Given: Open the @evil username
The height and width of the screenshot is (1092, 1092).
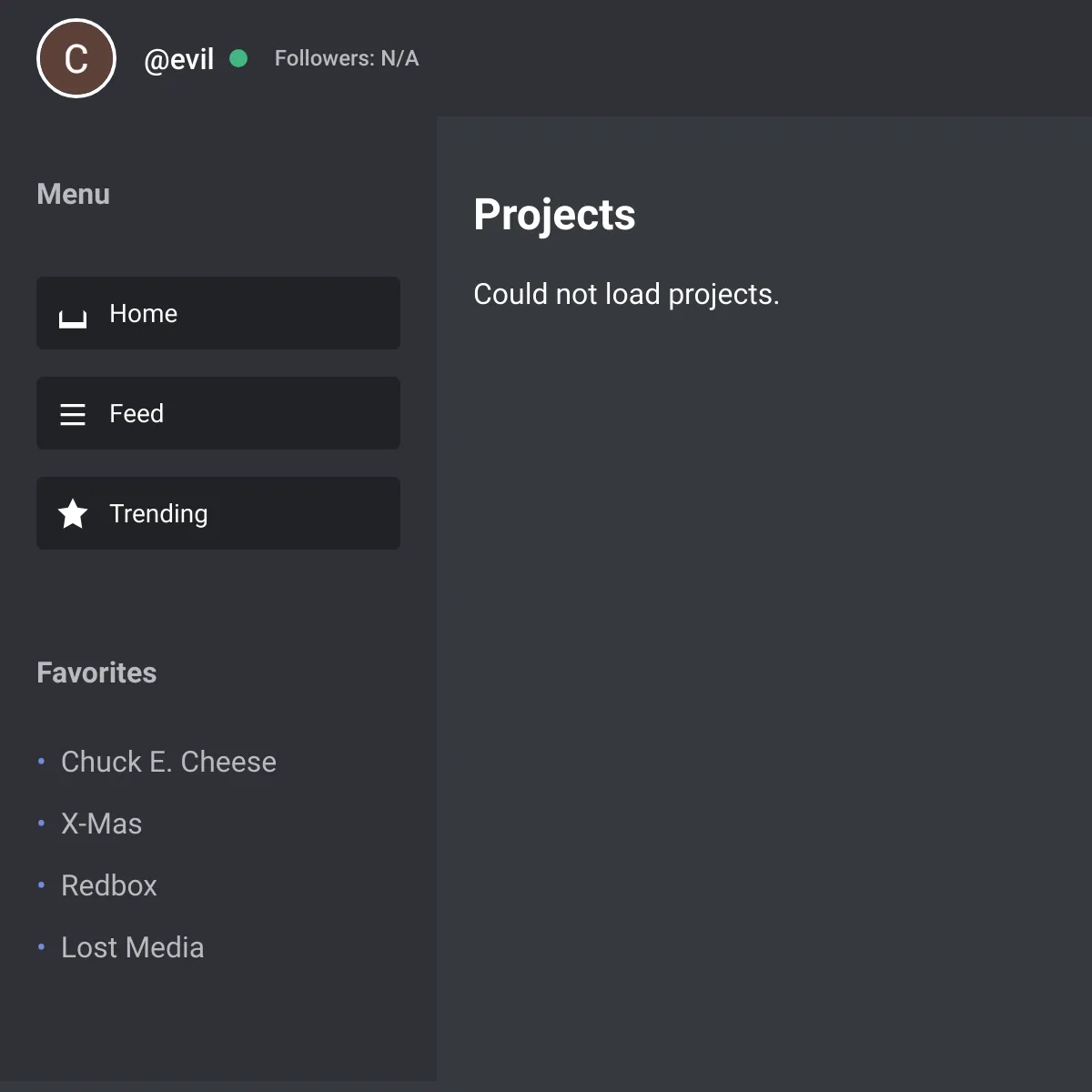Looking at the screenshot, I should [x=179, y=59].
